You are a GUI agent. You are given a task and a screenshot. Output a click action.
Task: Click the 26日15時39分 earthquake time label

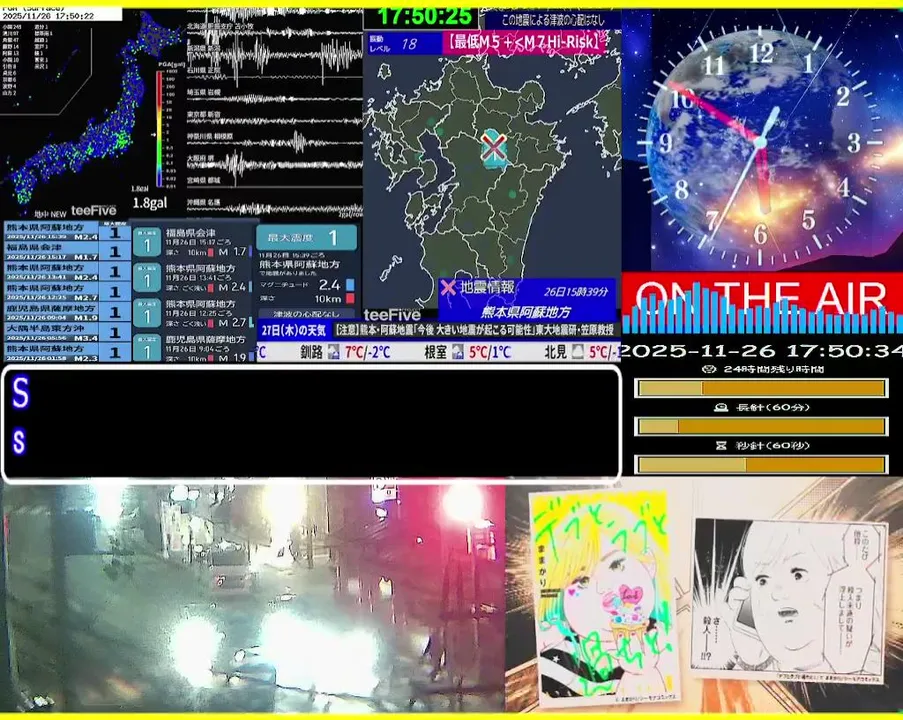[576, 292]
